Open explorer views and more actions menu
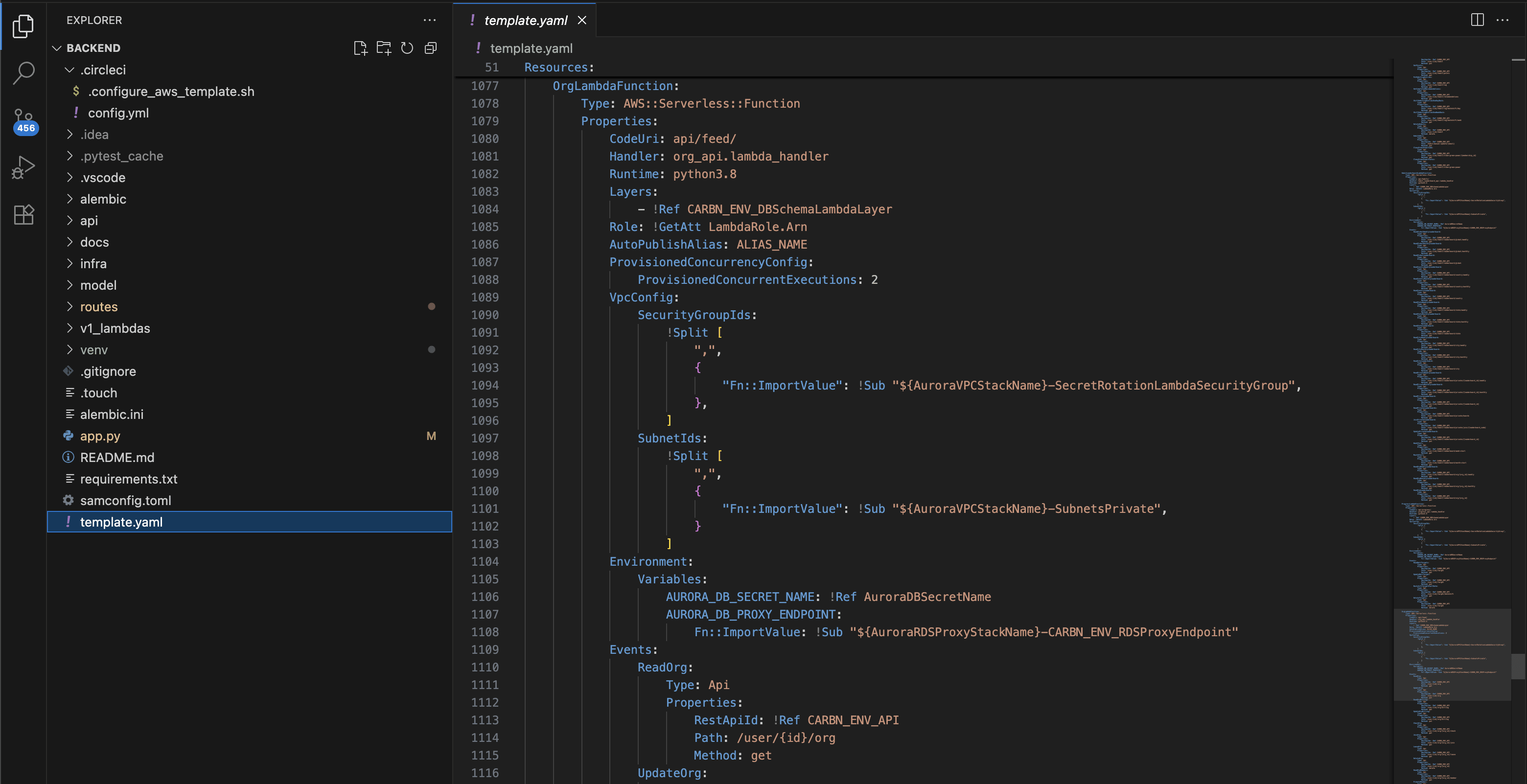This screenshot has width=1527, height=784. click(430, 20)
